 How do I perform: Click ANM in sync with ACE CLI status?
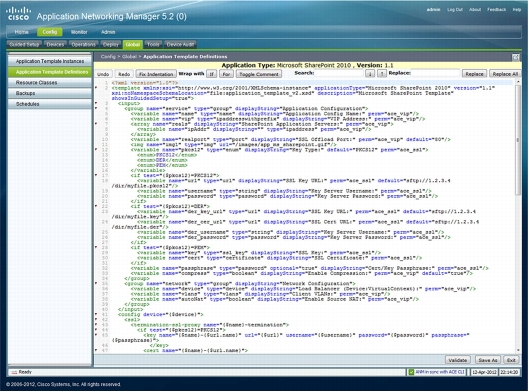pyautogui.click(x=440, y=372)
